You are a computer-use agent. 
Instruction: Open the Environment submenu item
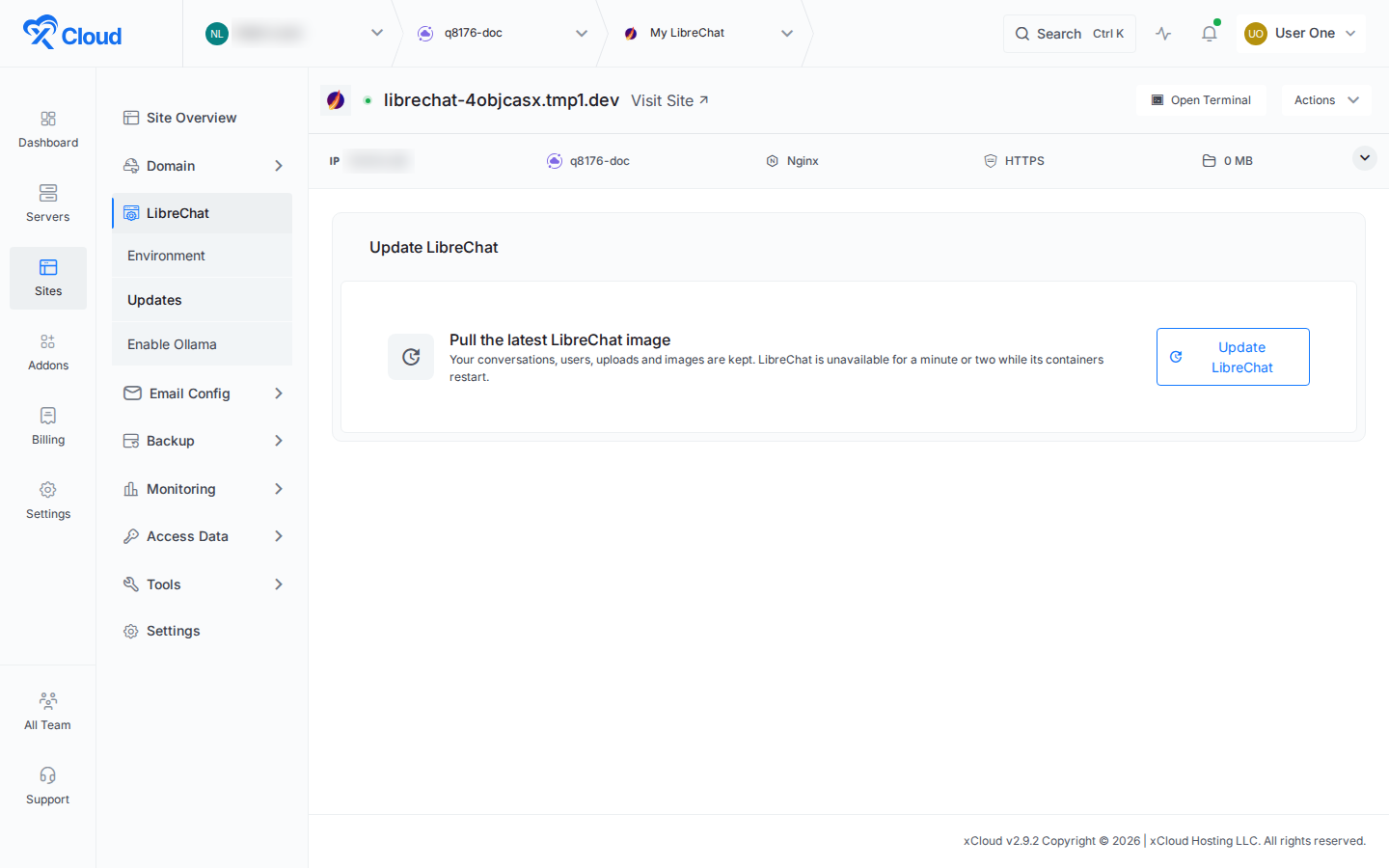(202, 256)
